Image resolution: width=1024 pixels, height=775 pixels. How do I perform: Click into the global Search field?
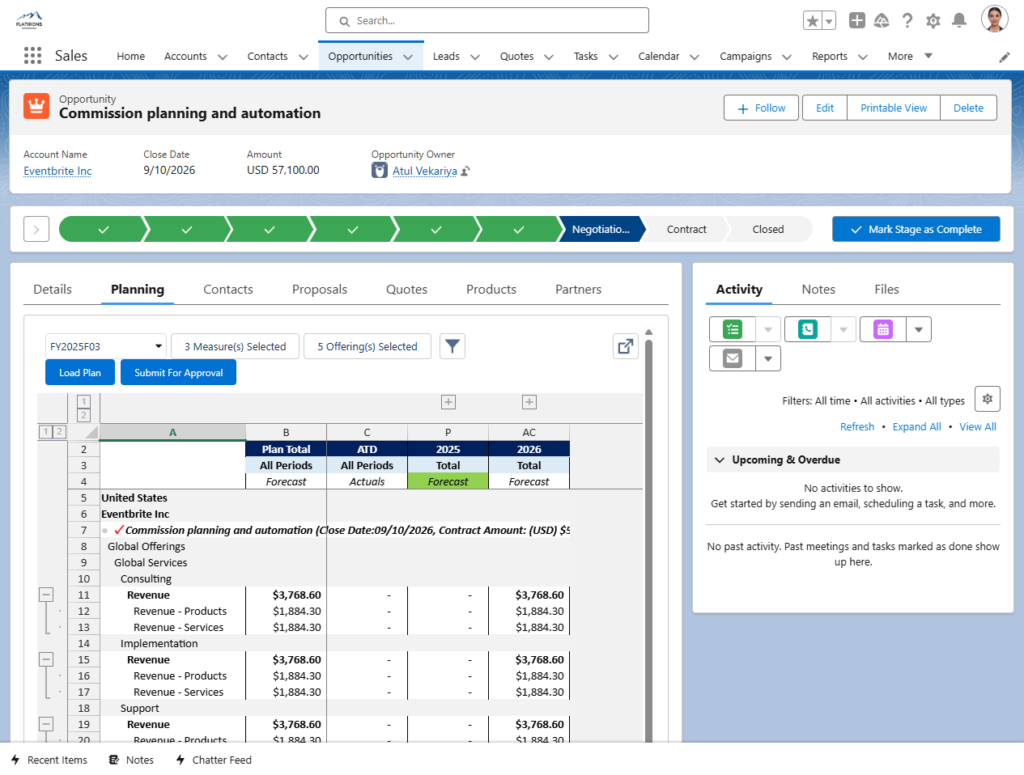coord(487,20)
